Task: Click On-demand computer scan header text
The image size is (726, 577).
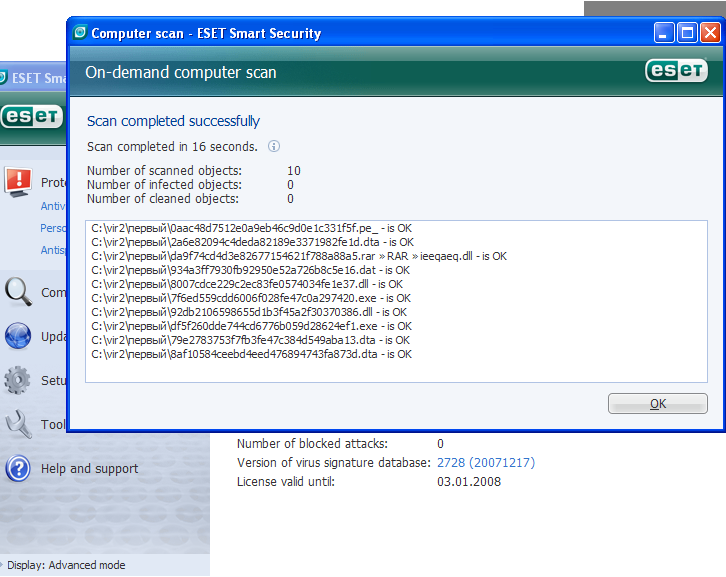Action: coord(181,73)
